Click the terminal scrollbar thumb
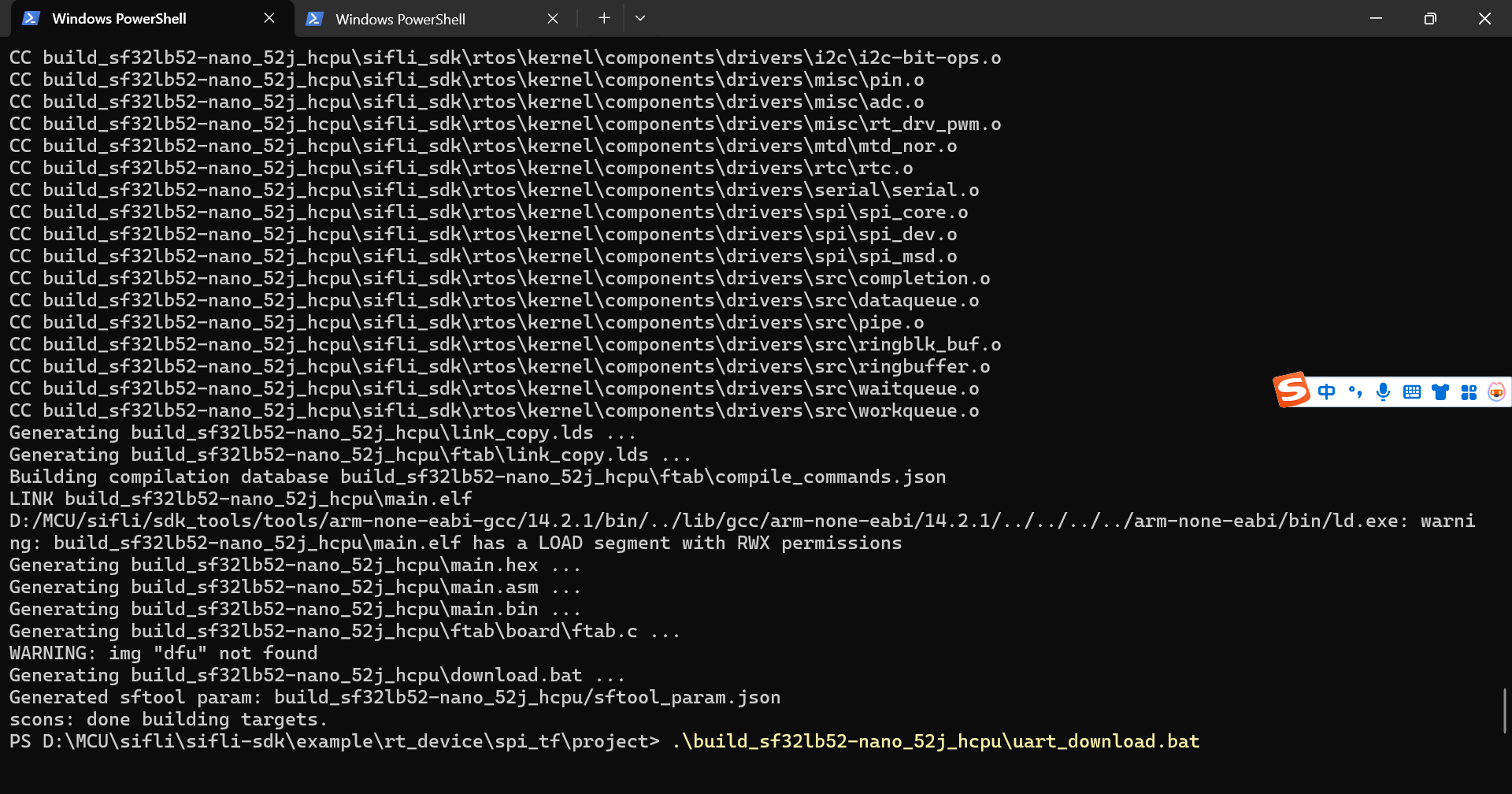The image size is (1512, 794). [1504, 711]
